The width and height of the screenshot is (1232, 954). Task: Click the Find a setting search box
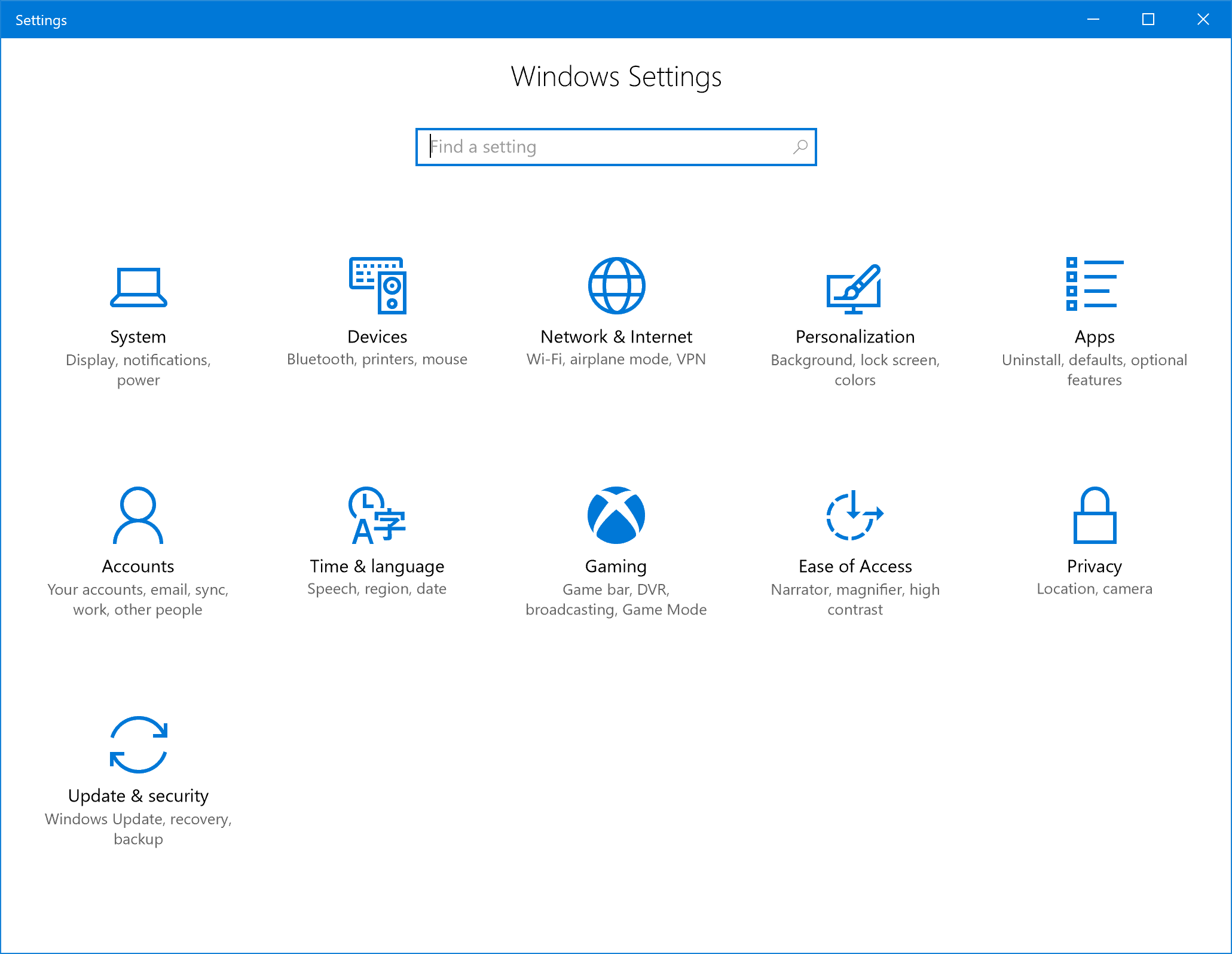click(x=616, y=147)
